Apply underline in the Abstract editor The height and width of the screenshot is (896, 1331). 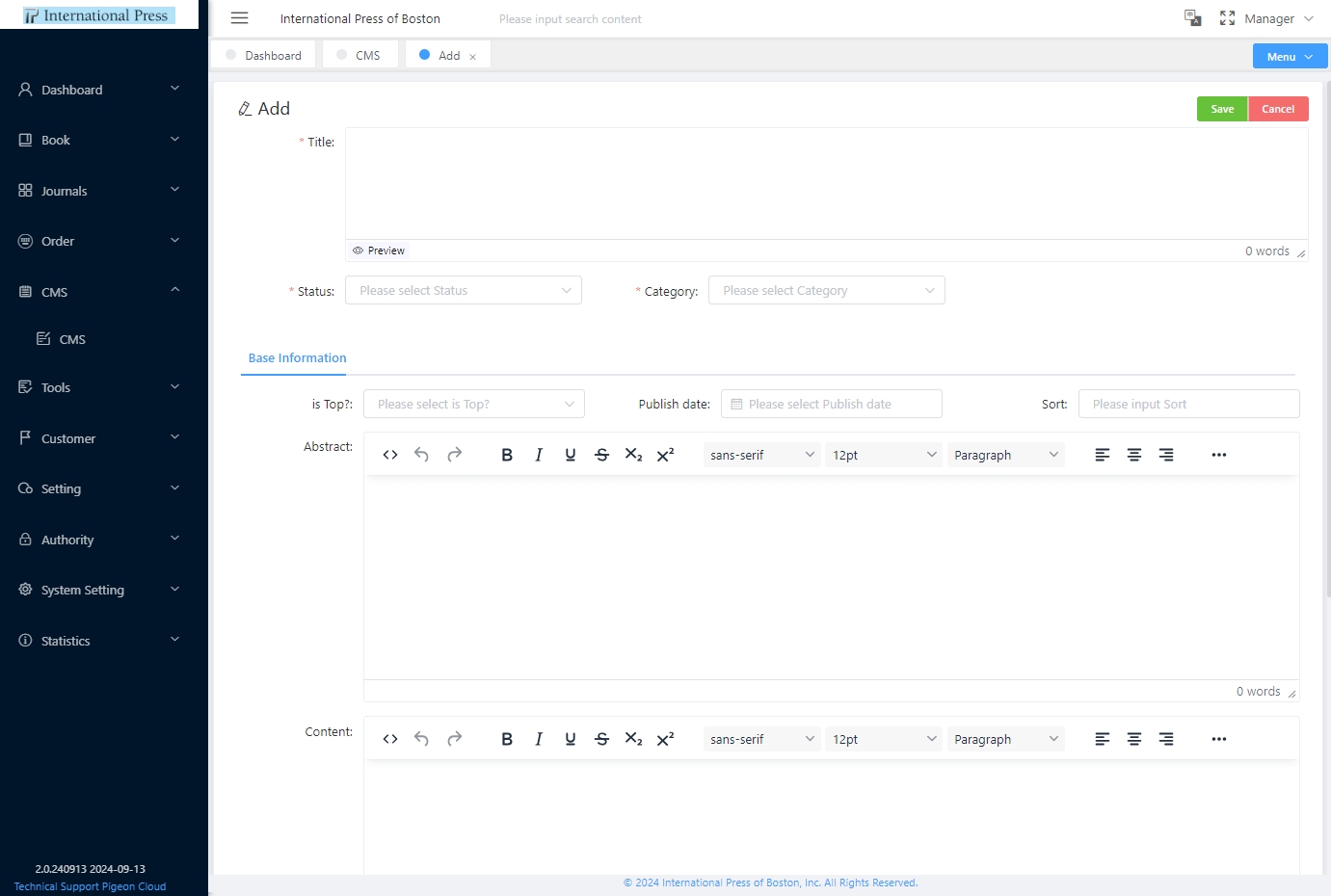coord(571,455)
